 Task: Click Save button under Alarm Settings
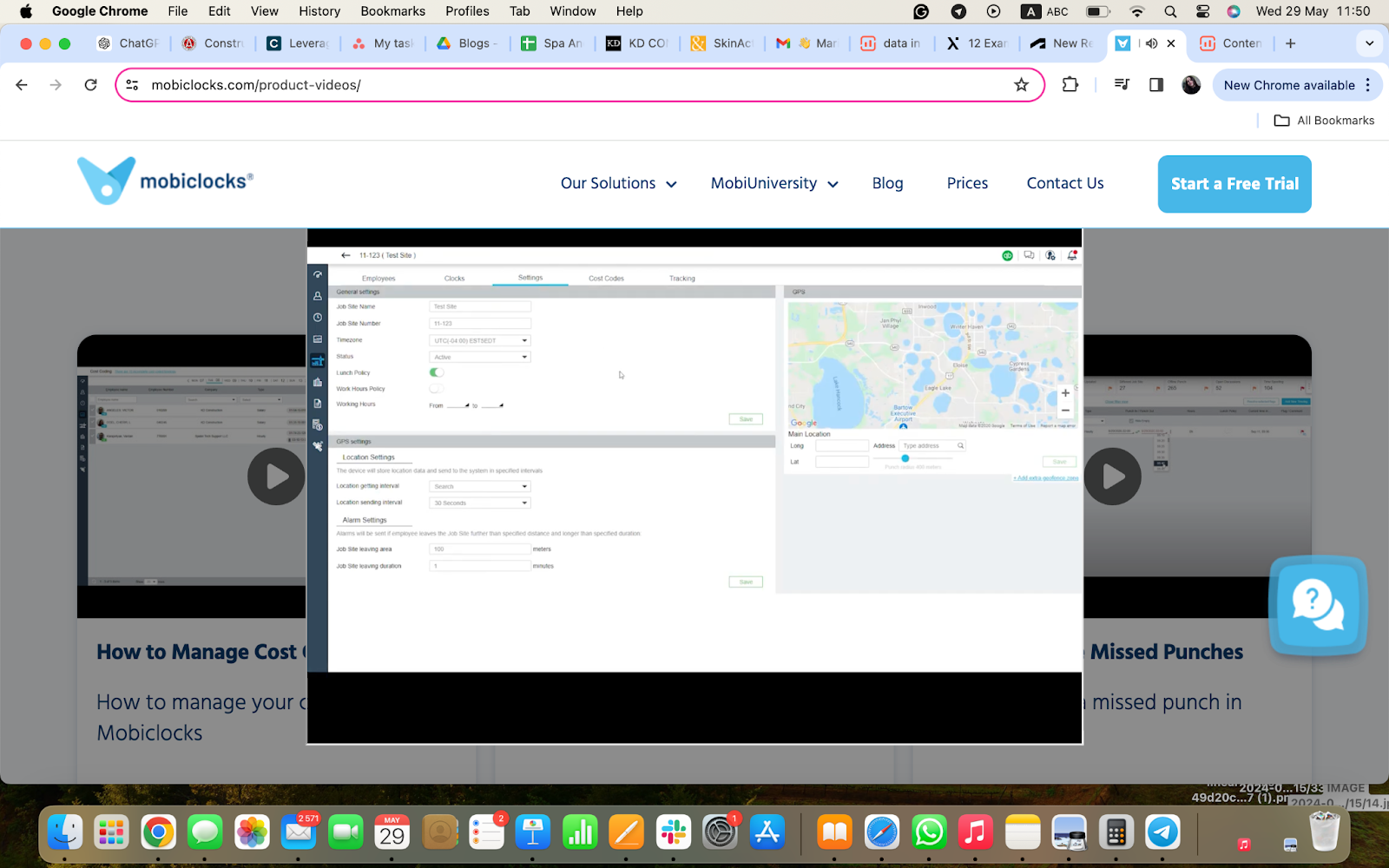(x=746, y=582)
